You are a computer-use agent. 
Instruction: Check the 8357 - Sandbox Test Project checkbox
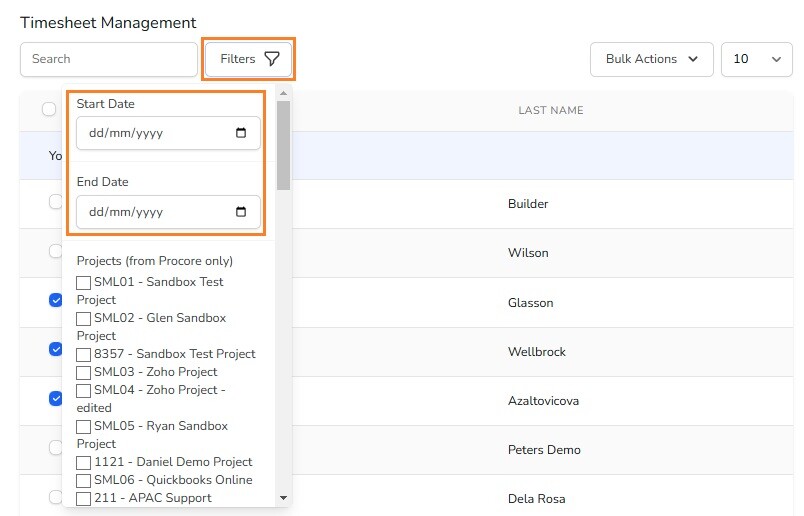click(83, 354)
